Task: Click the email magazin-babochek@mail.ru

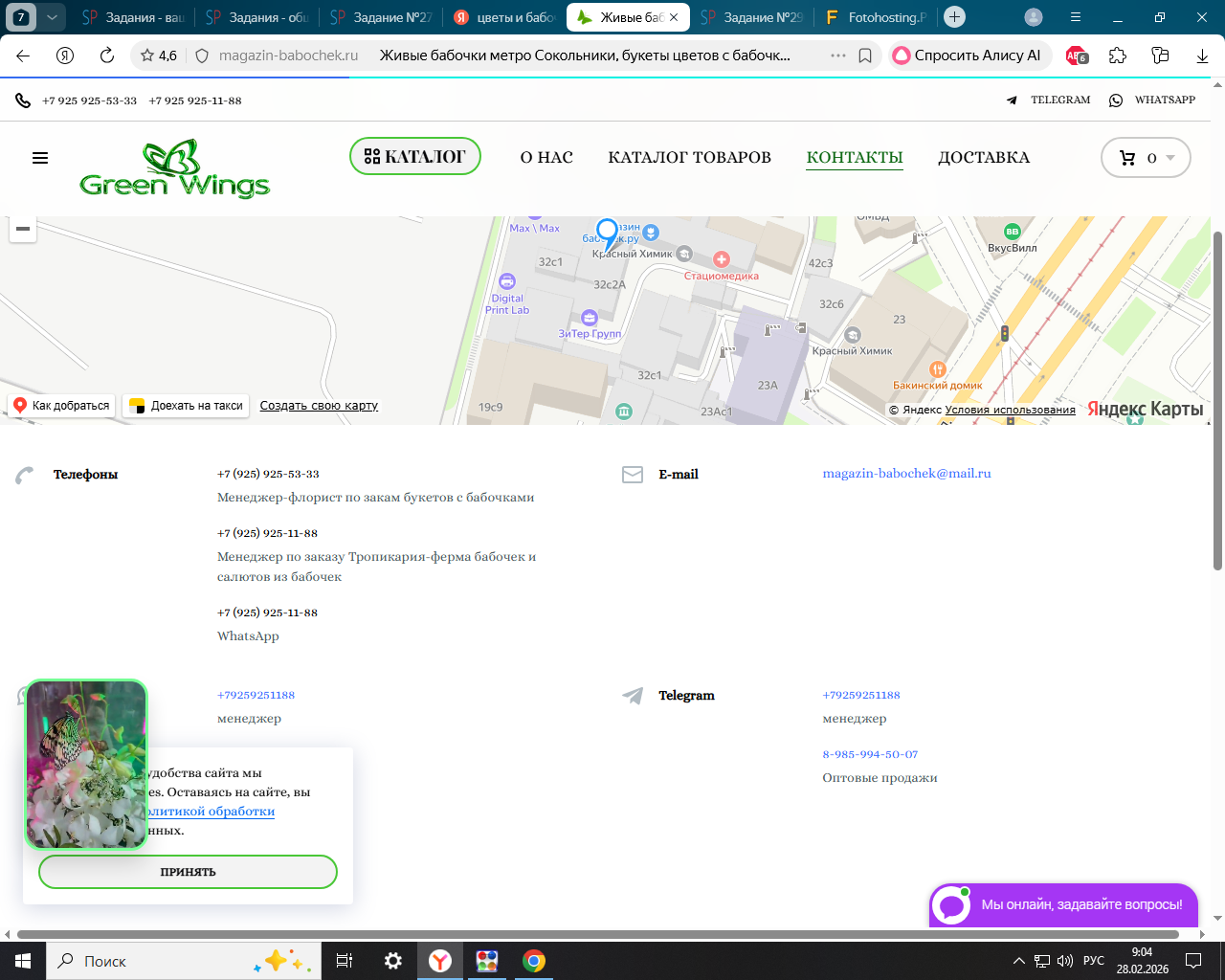Action: coord(906,474)
